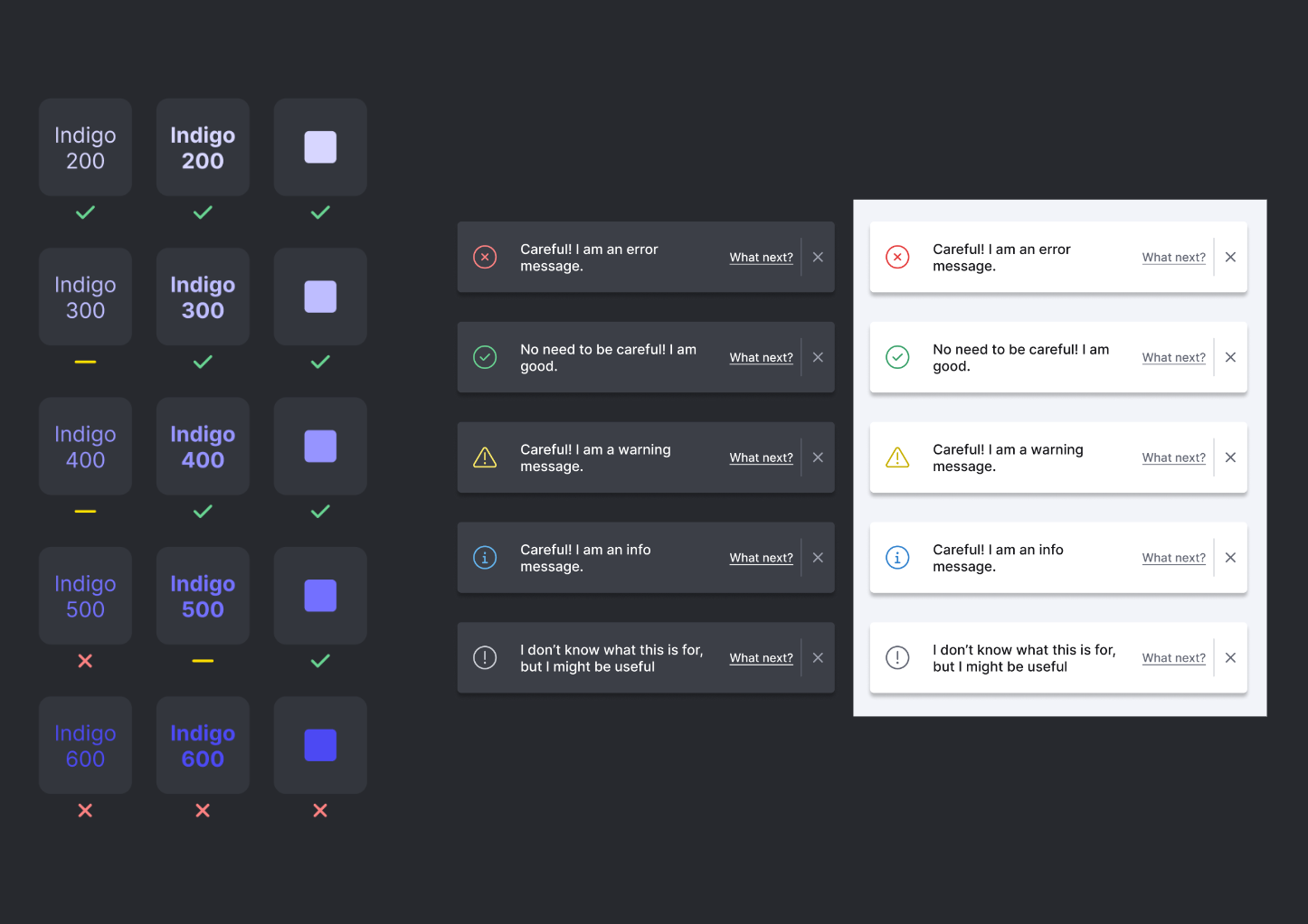
Task: Close the light success message
Action: pos(1230,357)
